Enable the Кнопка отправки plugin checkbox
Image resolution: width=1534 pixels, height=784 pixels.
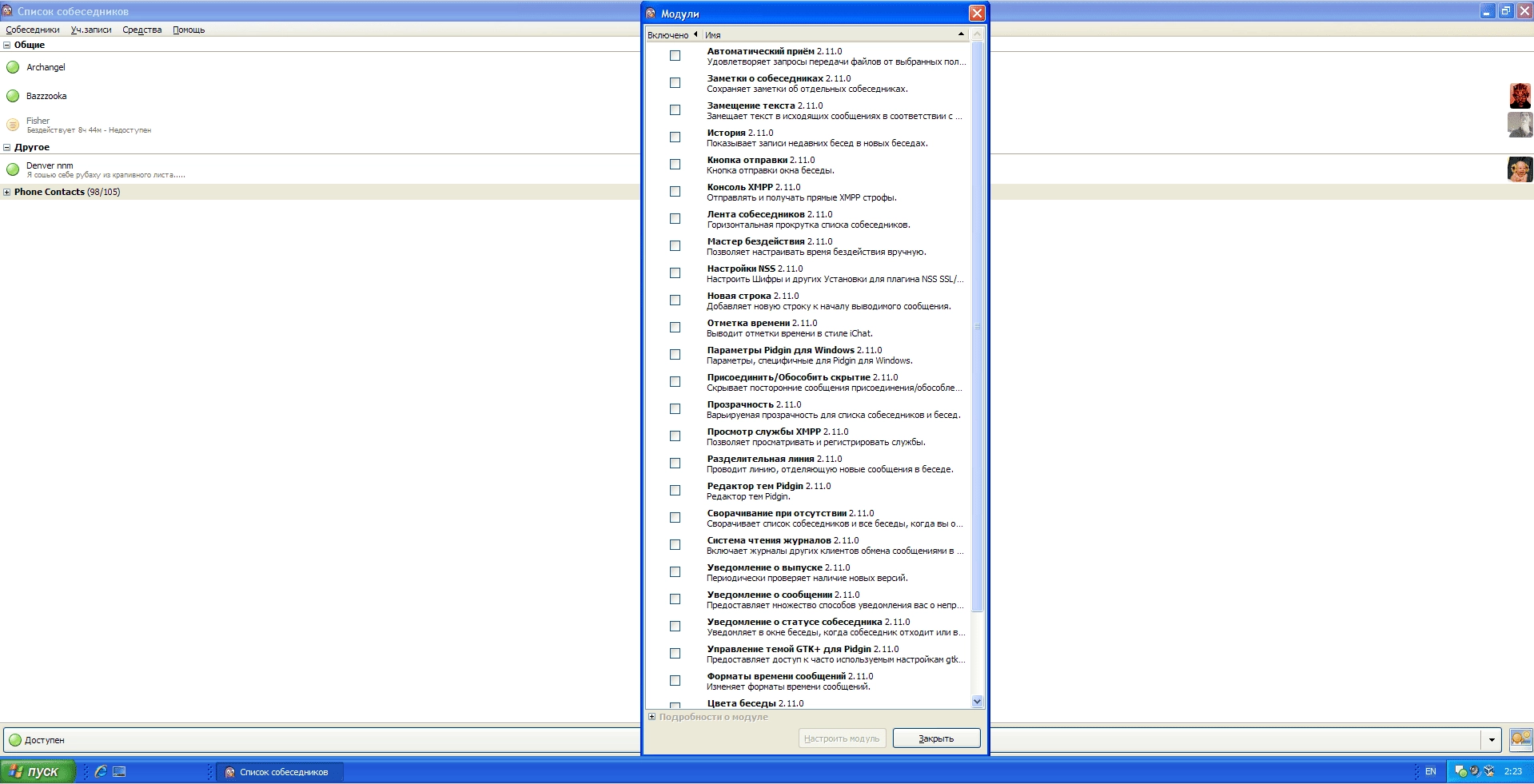pos(675,165)
